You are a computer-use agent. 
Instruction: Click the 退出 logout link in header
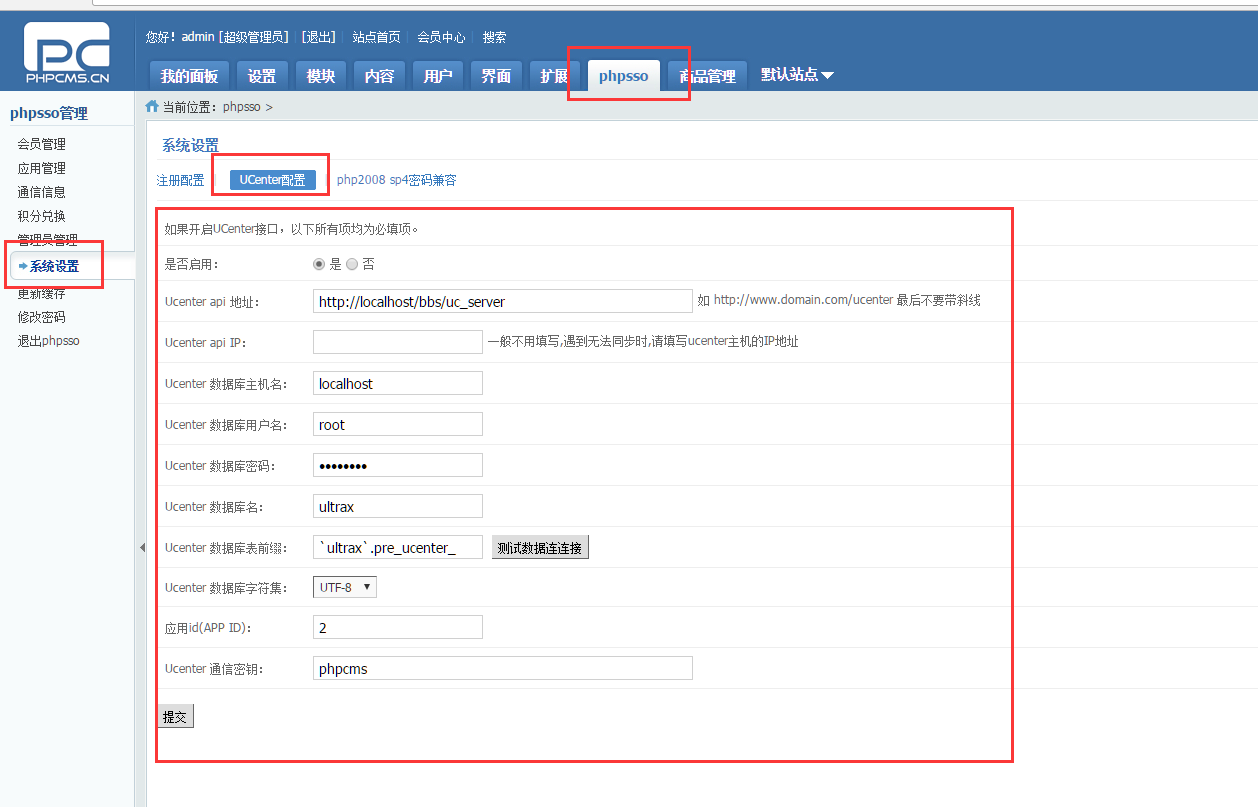(x=320, y=37)
